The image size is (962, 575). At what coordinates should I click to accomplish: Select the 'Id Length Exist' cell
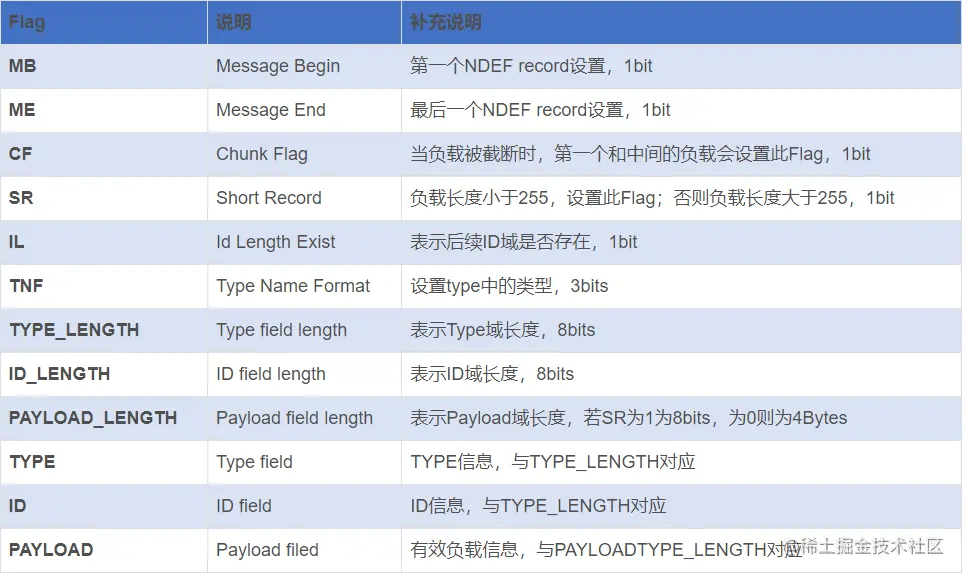pos(304,242)
